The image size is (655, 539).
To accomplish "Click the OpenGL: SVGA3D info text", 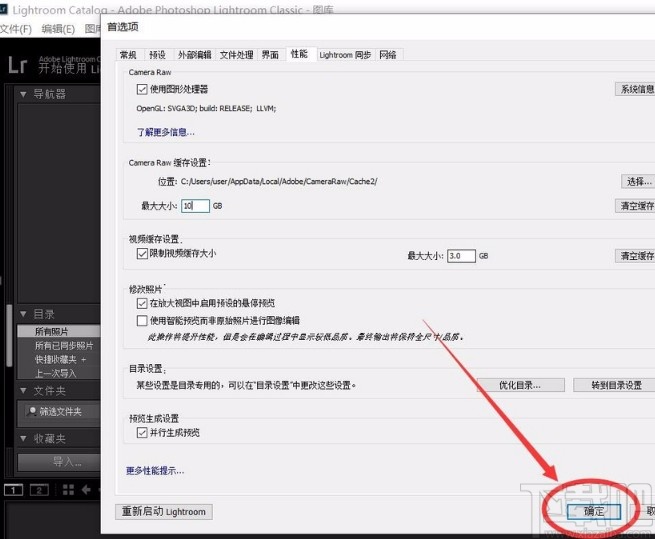I will pyautogui.click(x=206, y=108).
